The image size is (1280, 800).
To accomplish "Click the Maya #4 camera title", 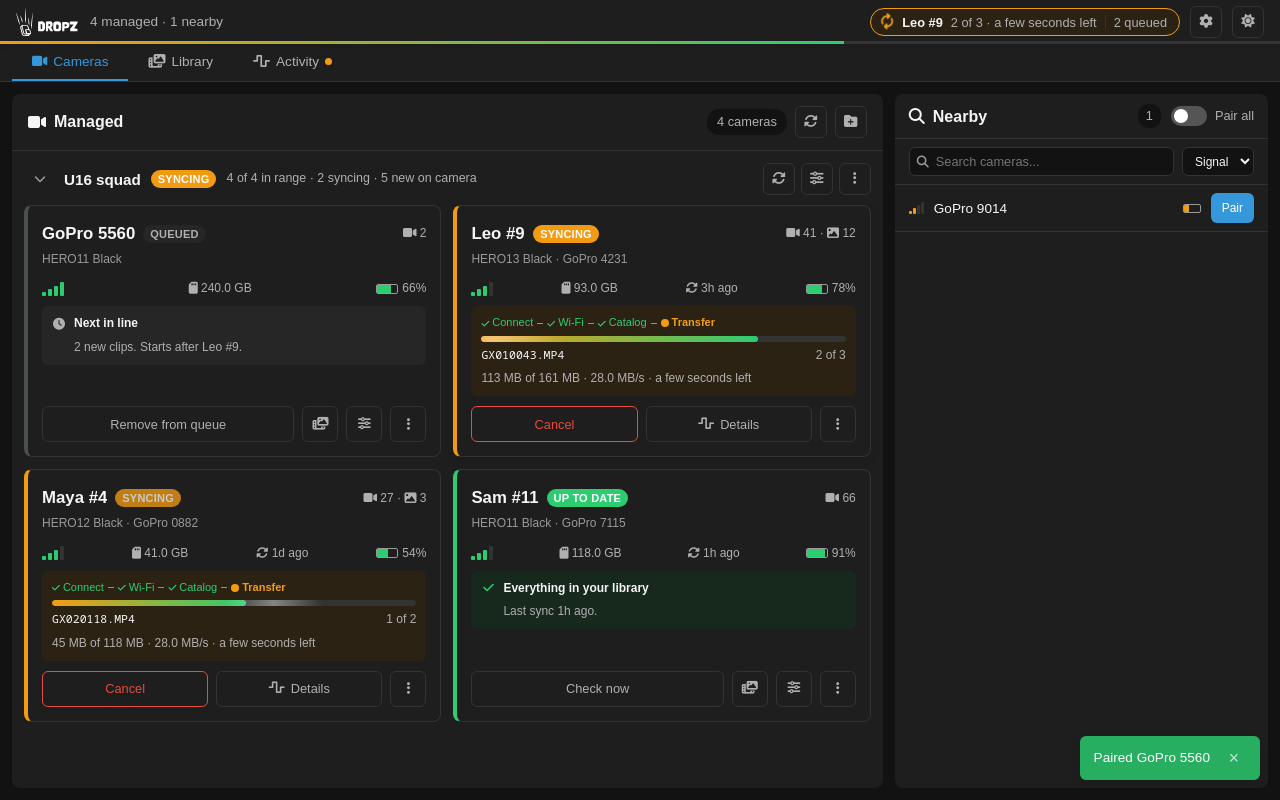I will [74, 498].
